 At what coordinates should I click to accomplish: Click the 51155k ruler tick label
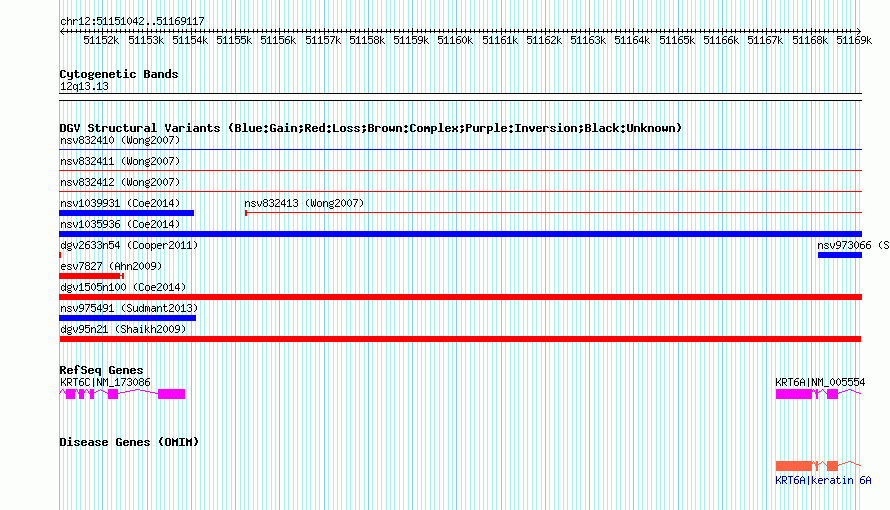[234, 40]
